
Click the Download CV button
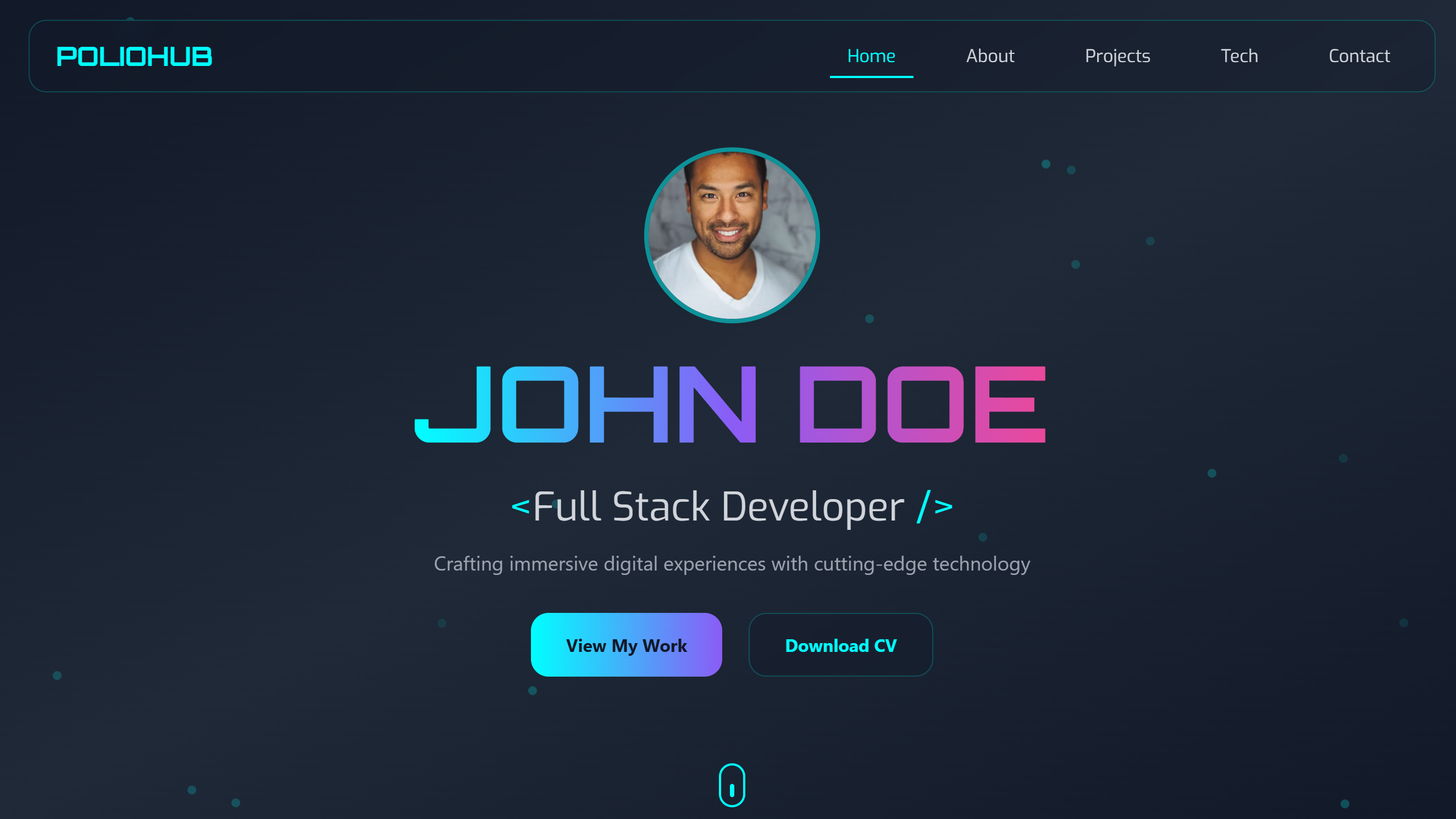coord(840,645)
